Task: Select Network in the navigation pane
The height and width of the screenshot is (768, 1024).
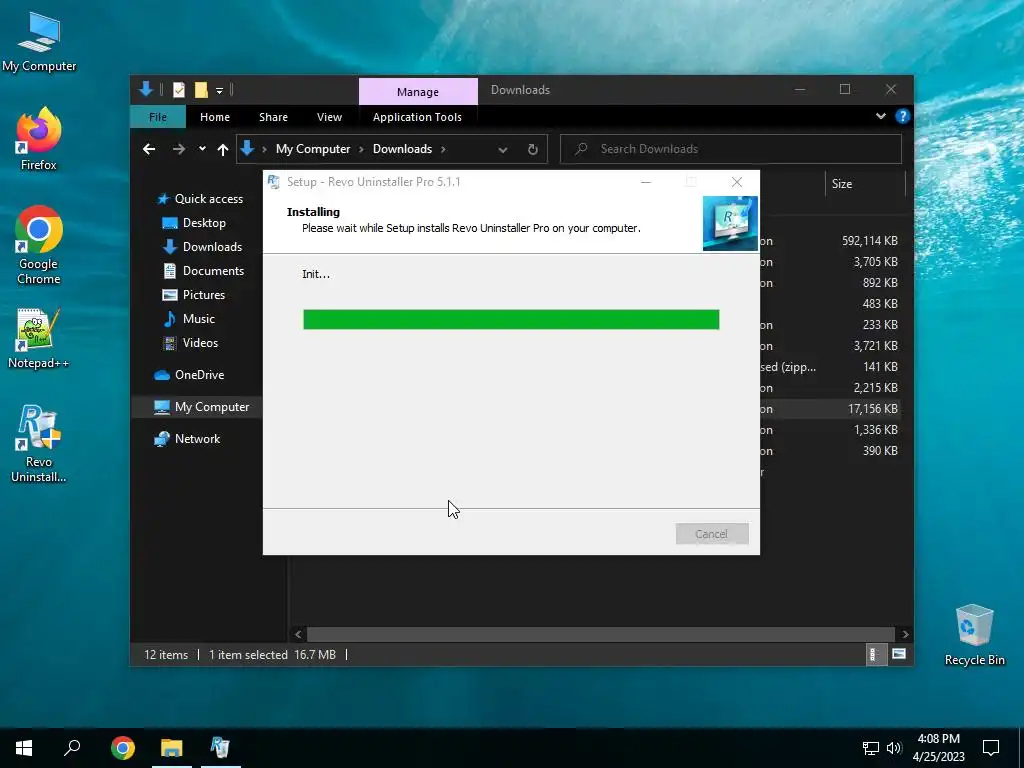Action: click(x=187, y=439)
